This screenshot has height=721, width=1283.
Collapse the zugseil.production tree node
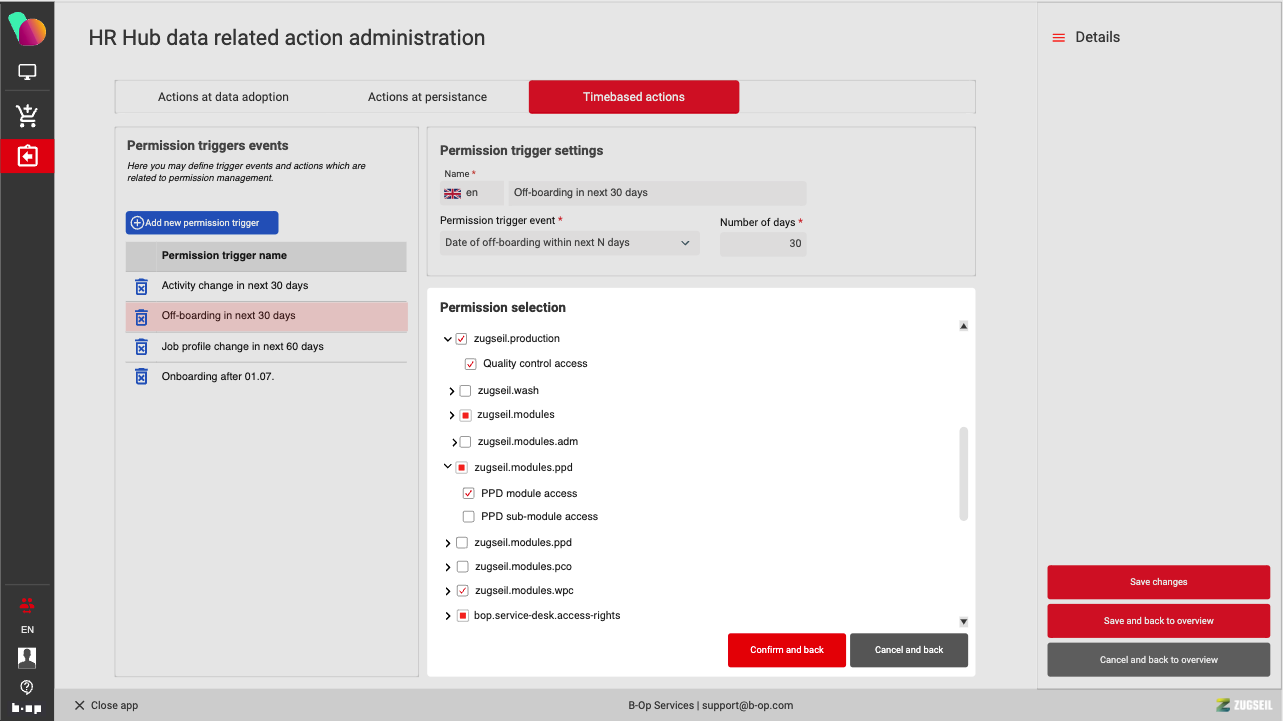(447, 339)
